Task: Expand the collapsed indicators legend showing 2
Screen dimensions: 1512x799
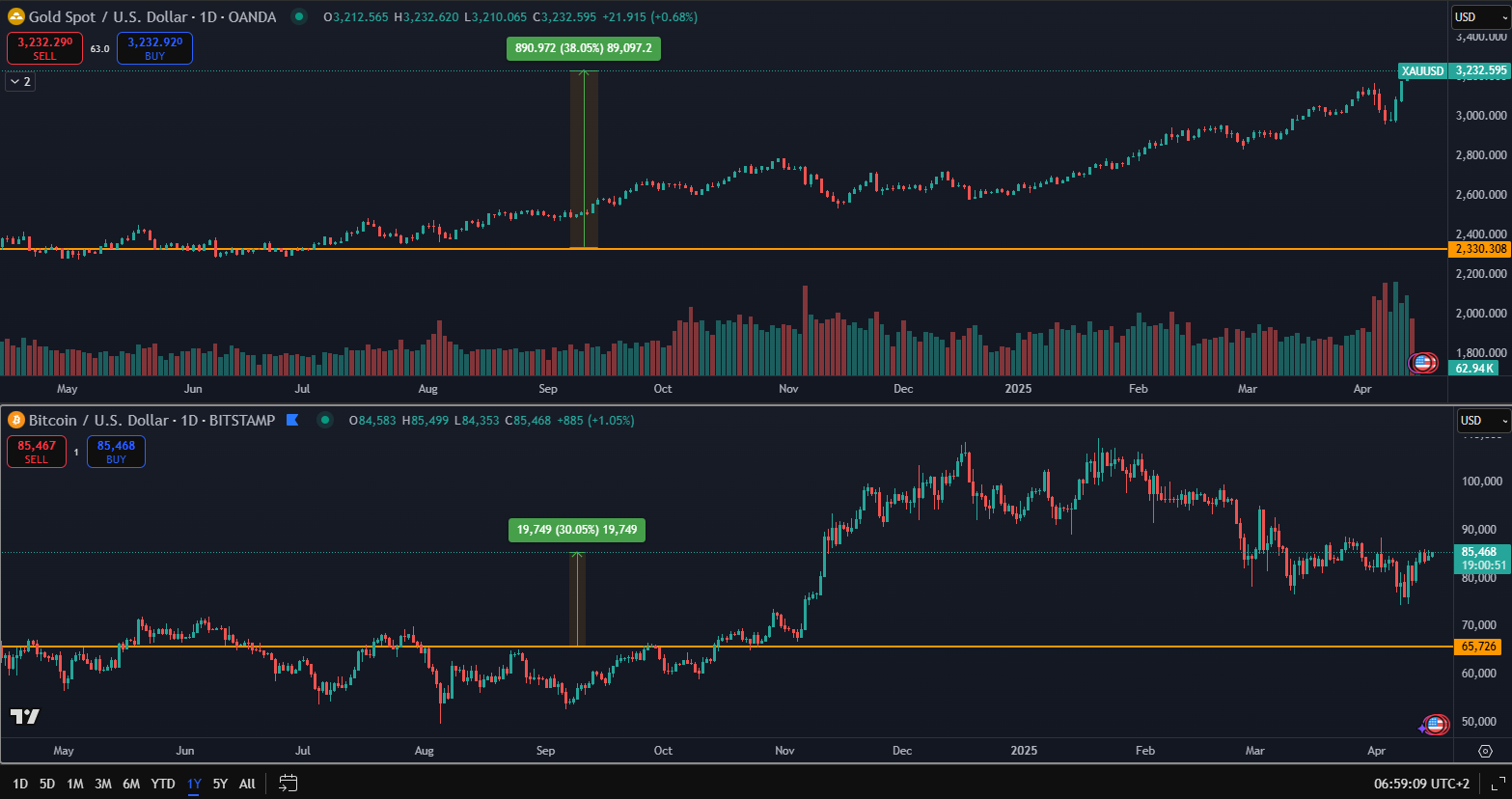Action: tap(20, 82)
